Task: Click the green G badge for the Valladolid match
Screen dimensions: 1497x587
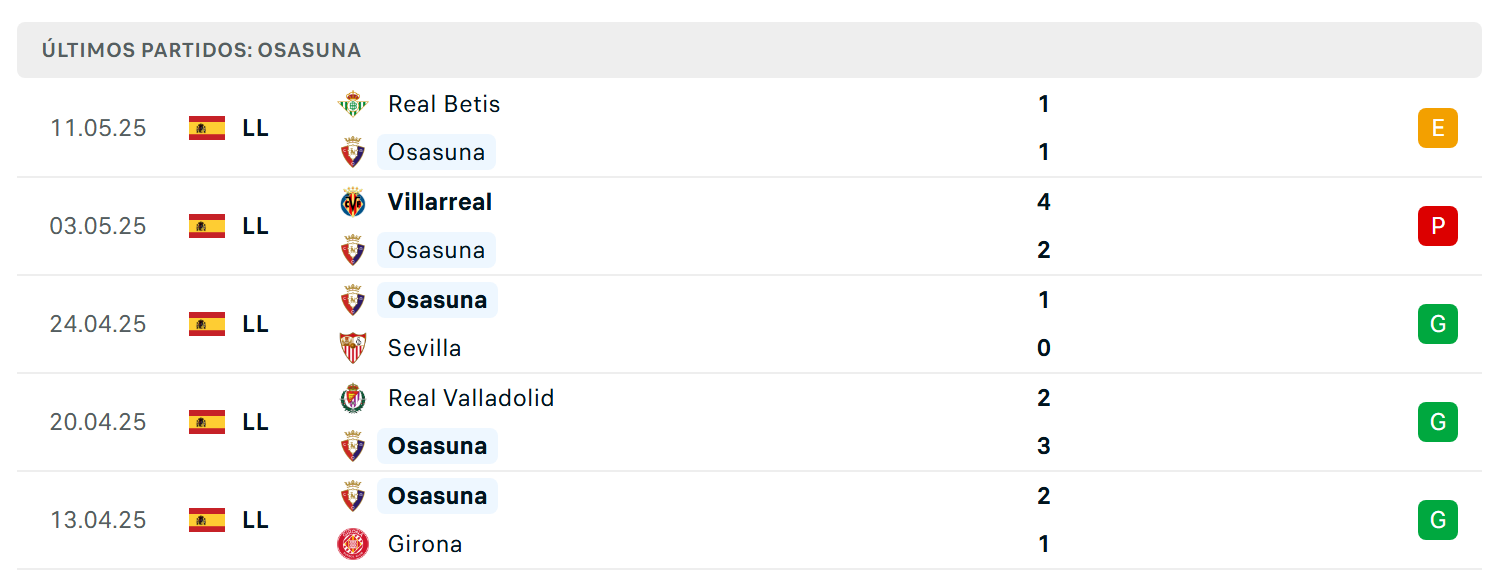Action: click(x=1438, y=422)
